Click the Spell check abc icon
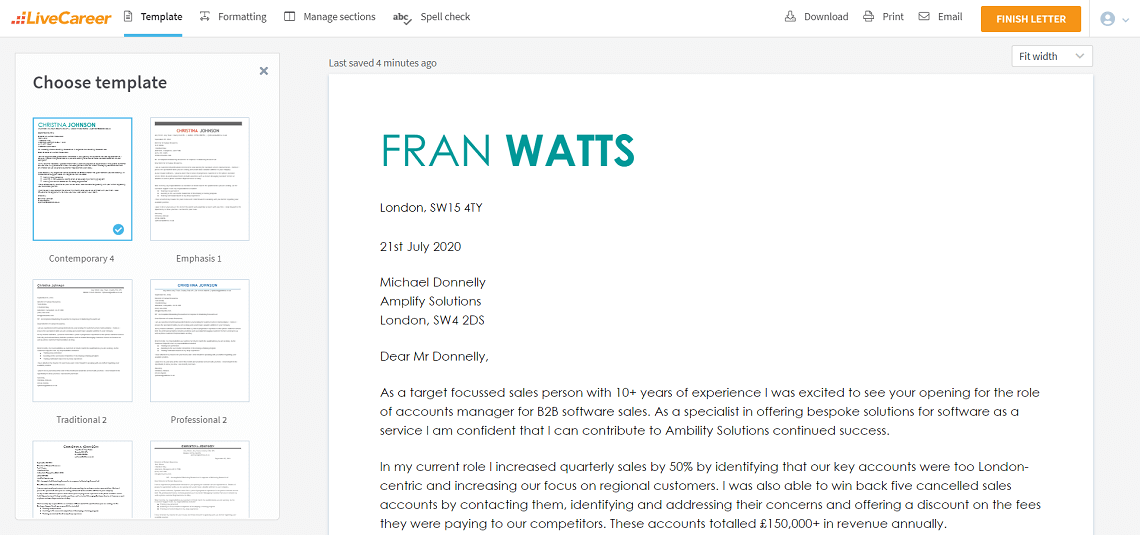 click(x=402, y=17)
